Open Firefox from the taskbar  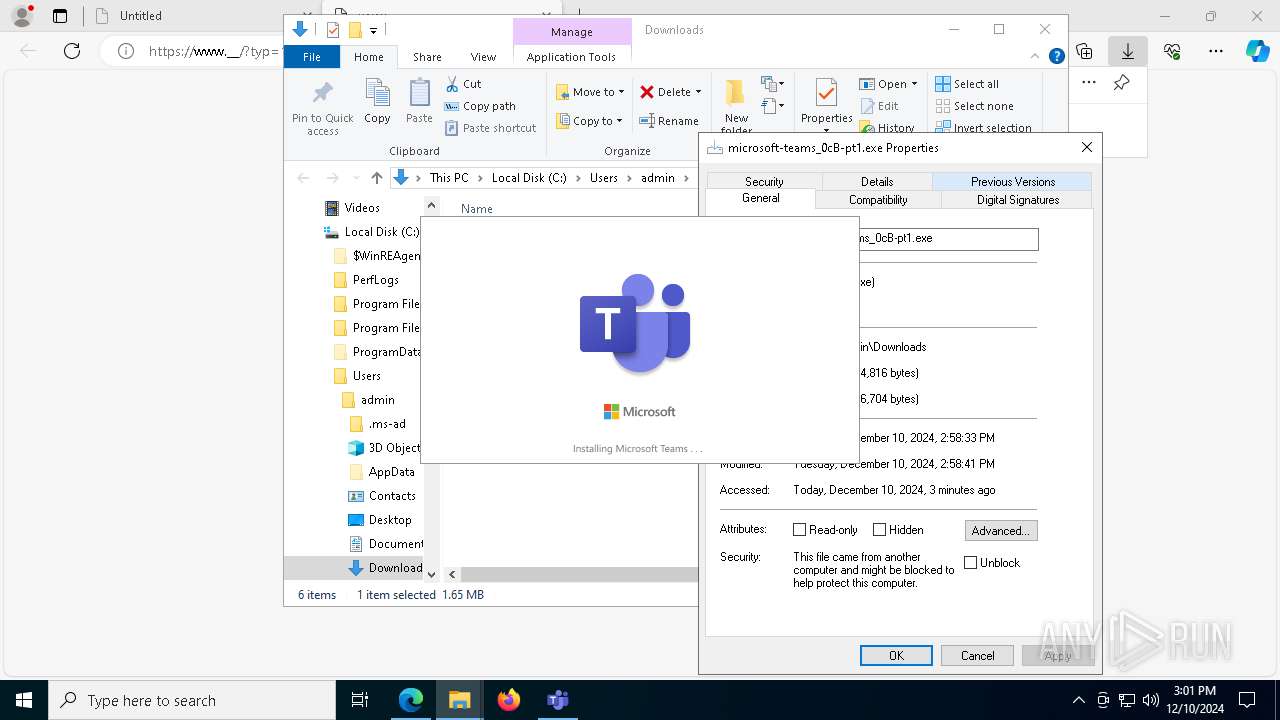(509, 700)
